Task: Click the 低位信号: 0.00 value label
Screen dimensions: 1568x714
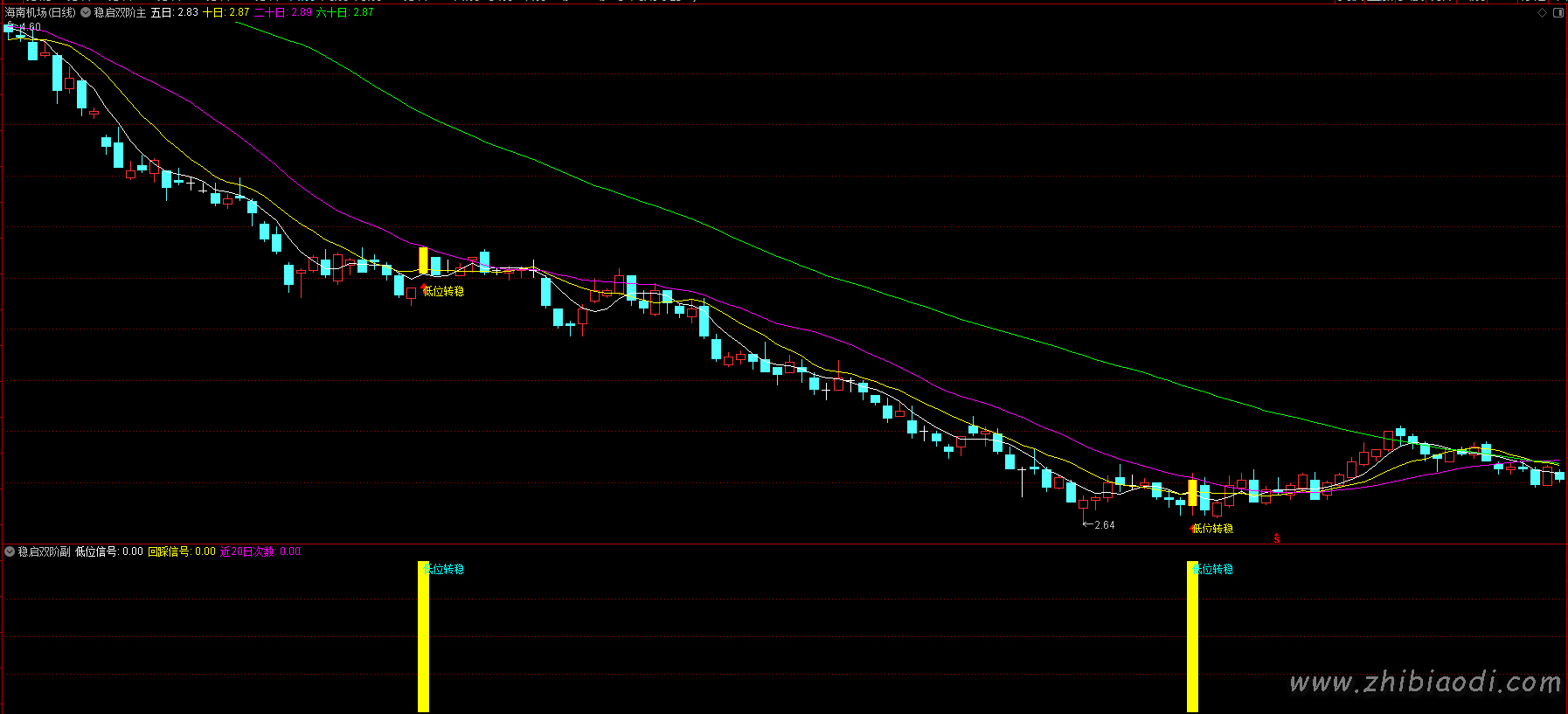Action: [109, 551]
